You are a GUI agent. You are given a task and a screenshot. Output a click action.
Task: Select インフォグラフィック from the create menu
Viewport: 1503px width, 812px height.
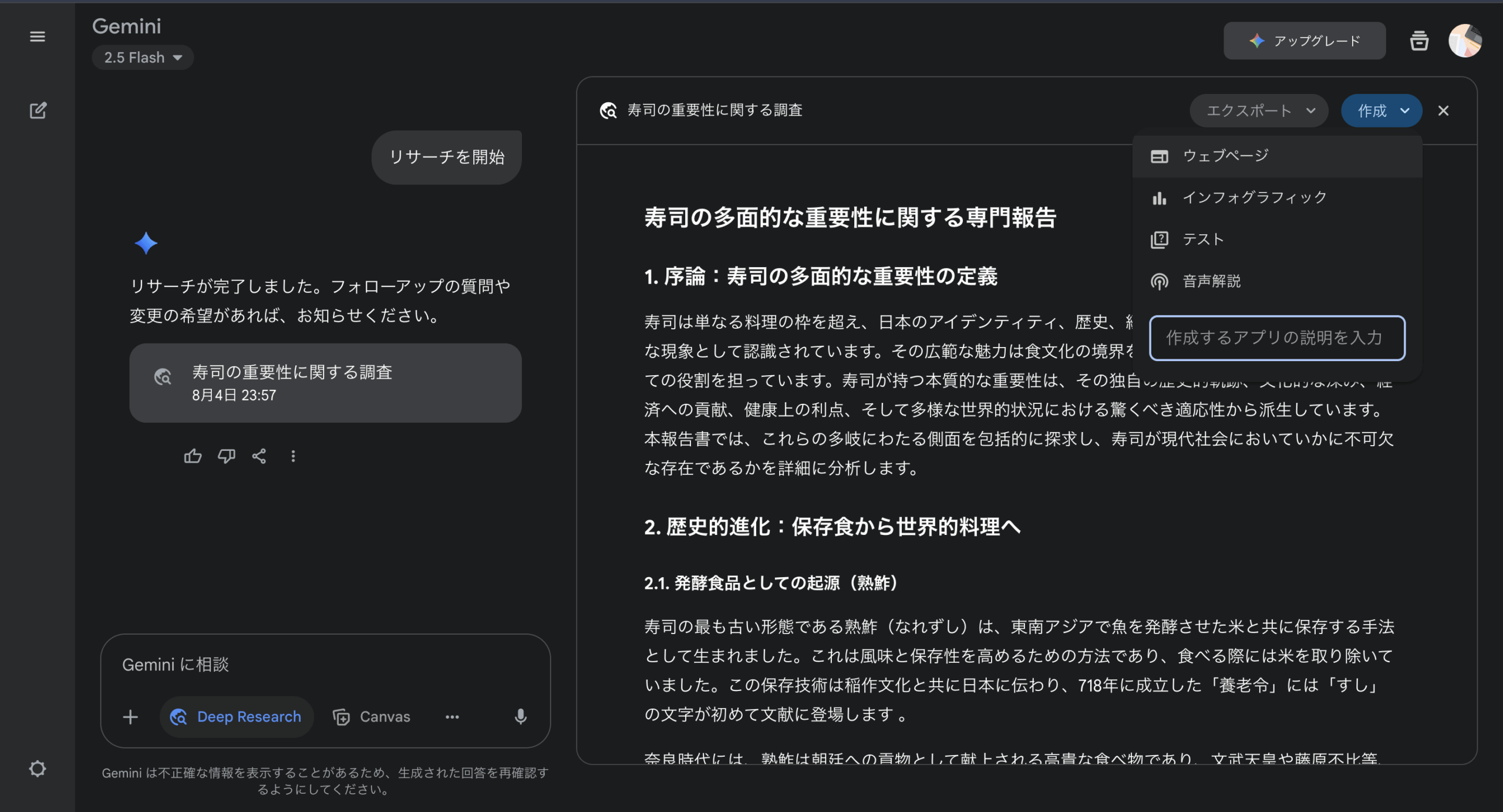click(1277, 198)
